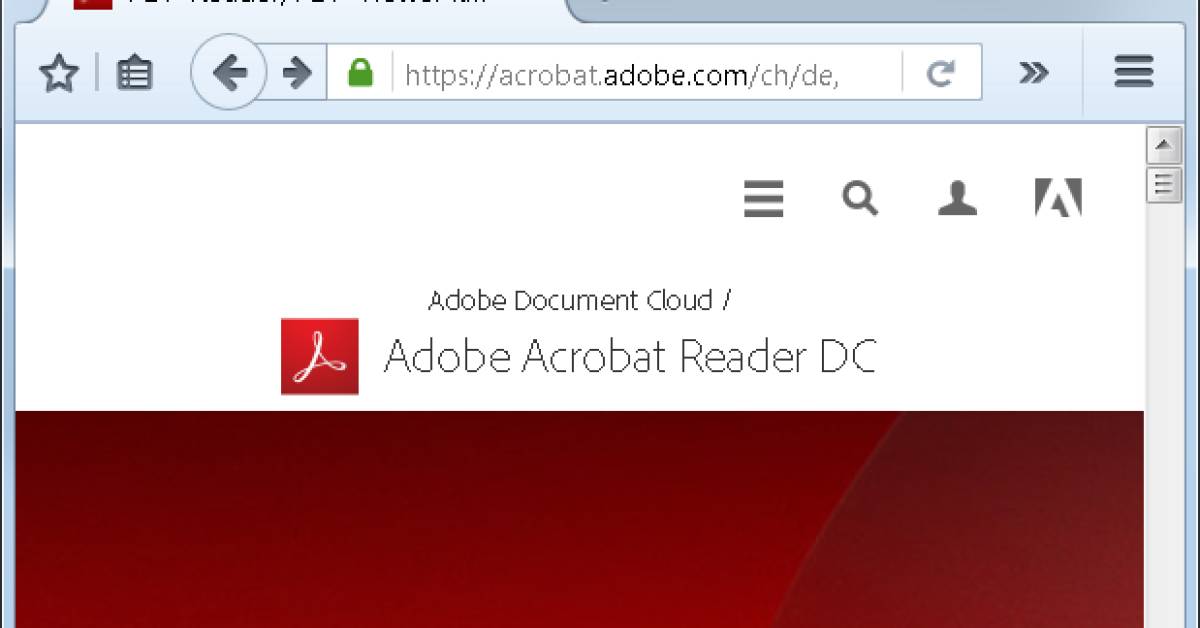Image resolution: width=1200 pixels, height=628 pixels.
Task: Click the red Acrobat Reader logo
Action: 319,356
